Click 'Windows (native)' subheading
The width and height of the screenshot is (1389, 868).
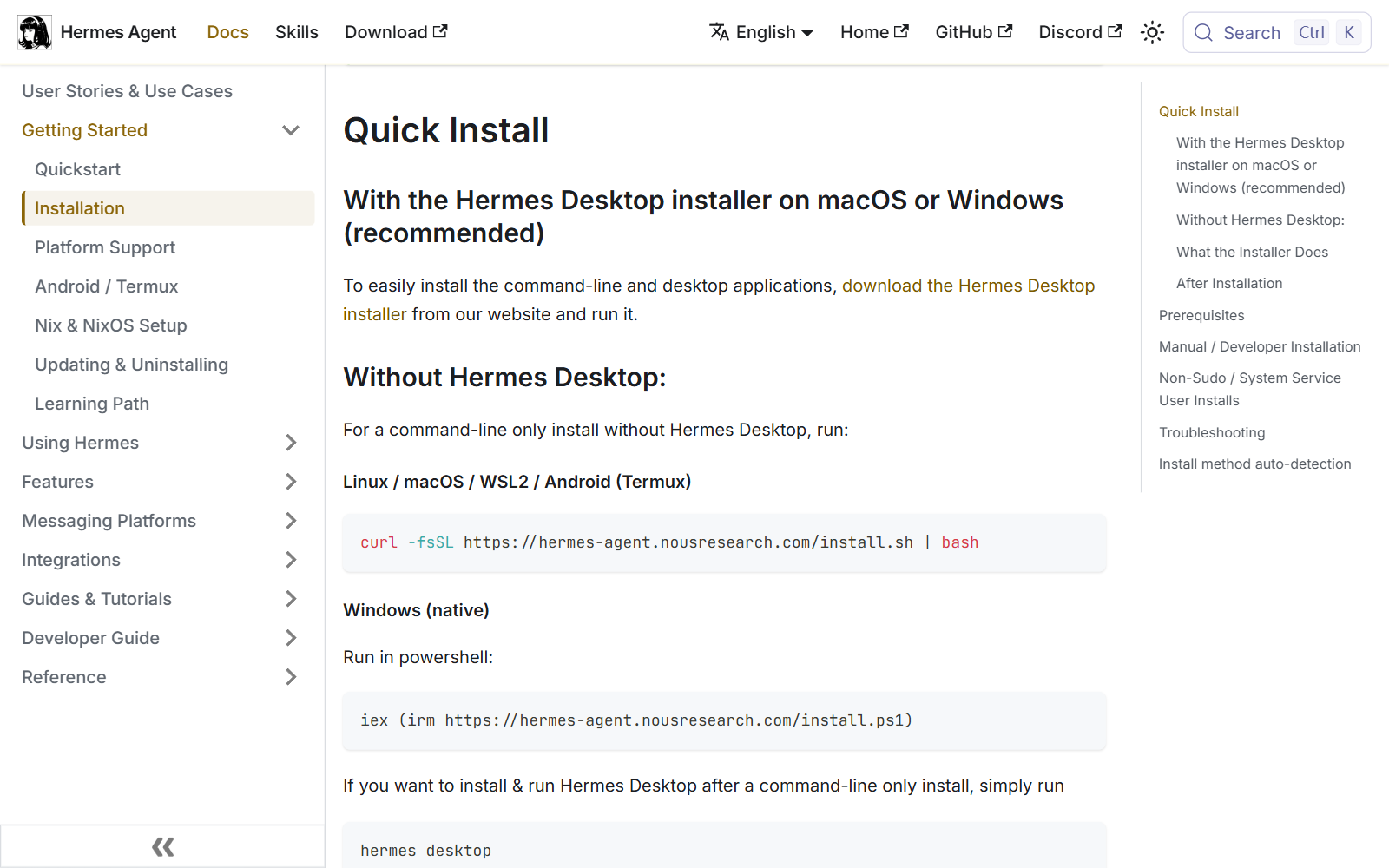click(416, 610)
